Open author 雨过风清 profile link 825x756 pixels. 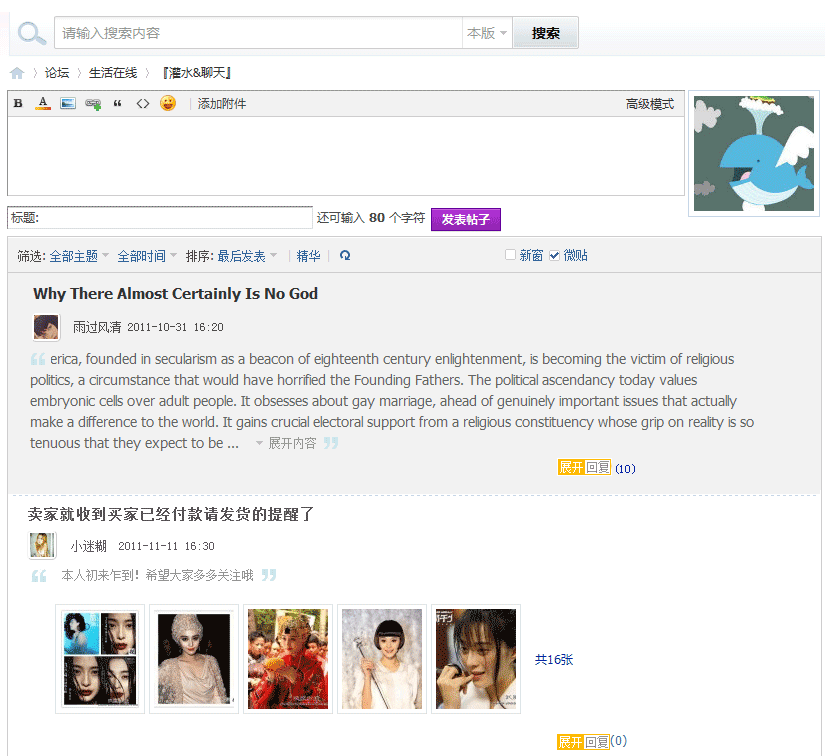point(97,327)
